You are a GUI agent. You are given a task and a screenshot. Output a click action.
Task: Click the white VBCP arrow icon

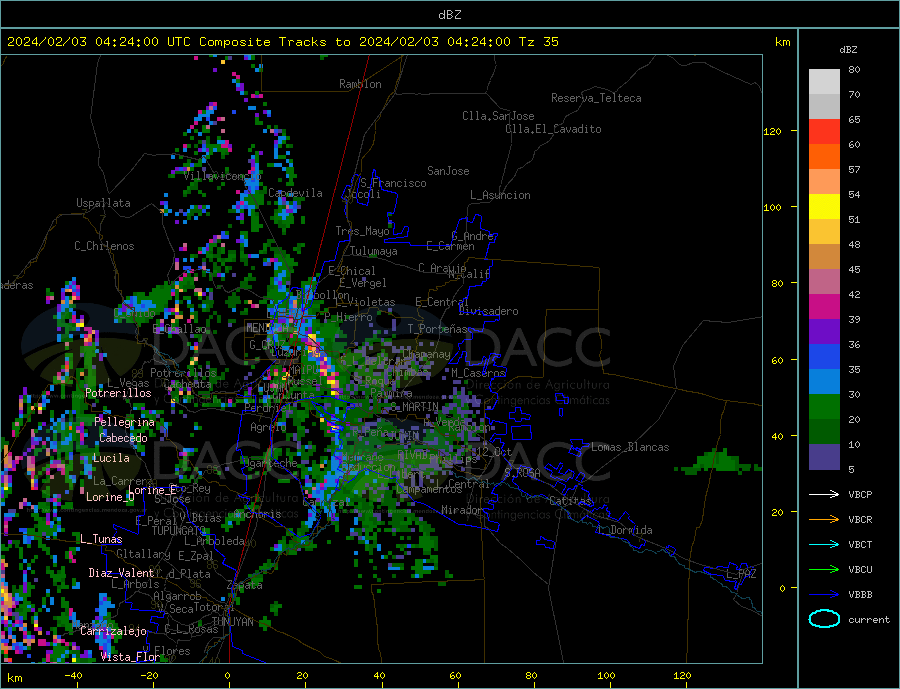824,494
